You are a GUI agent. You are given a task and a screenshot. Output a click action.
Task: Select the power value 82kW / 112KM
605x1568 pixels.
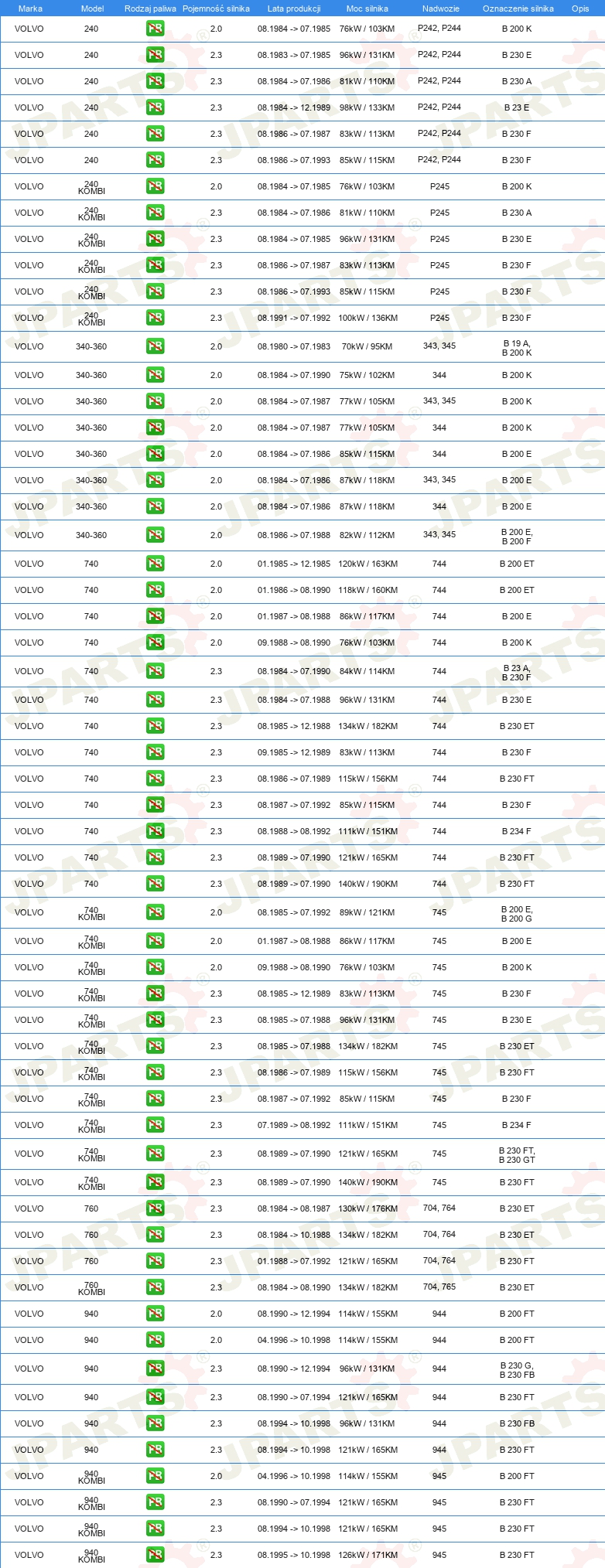click(x=367, y=535)
